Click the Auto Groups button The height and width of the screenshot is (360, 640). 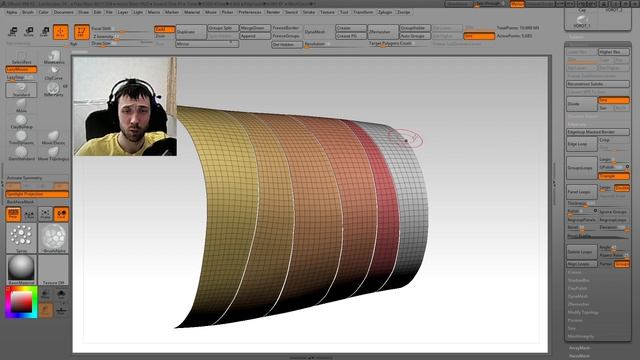tap(415, 36)
